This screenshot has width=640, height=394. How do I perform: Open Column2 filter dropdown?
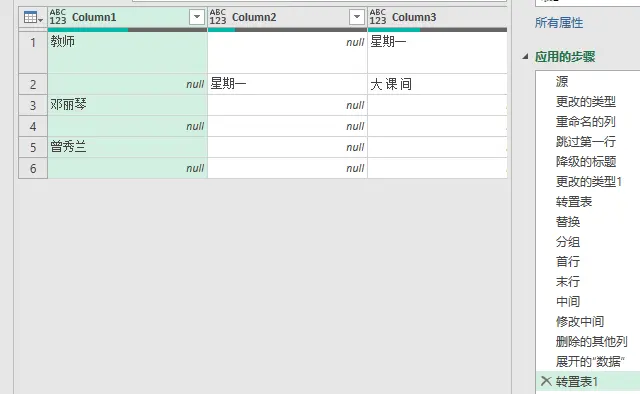(357, 17)
